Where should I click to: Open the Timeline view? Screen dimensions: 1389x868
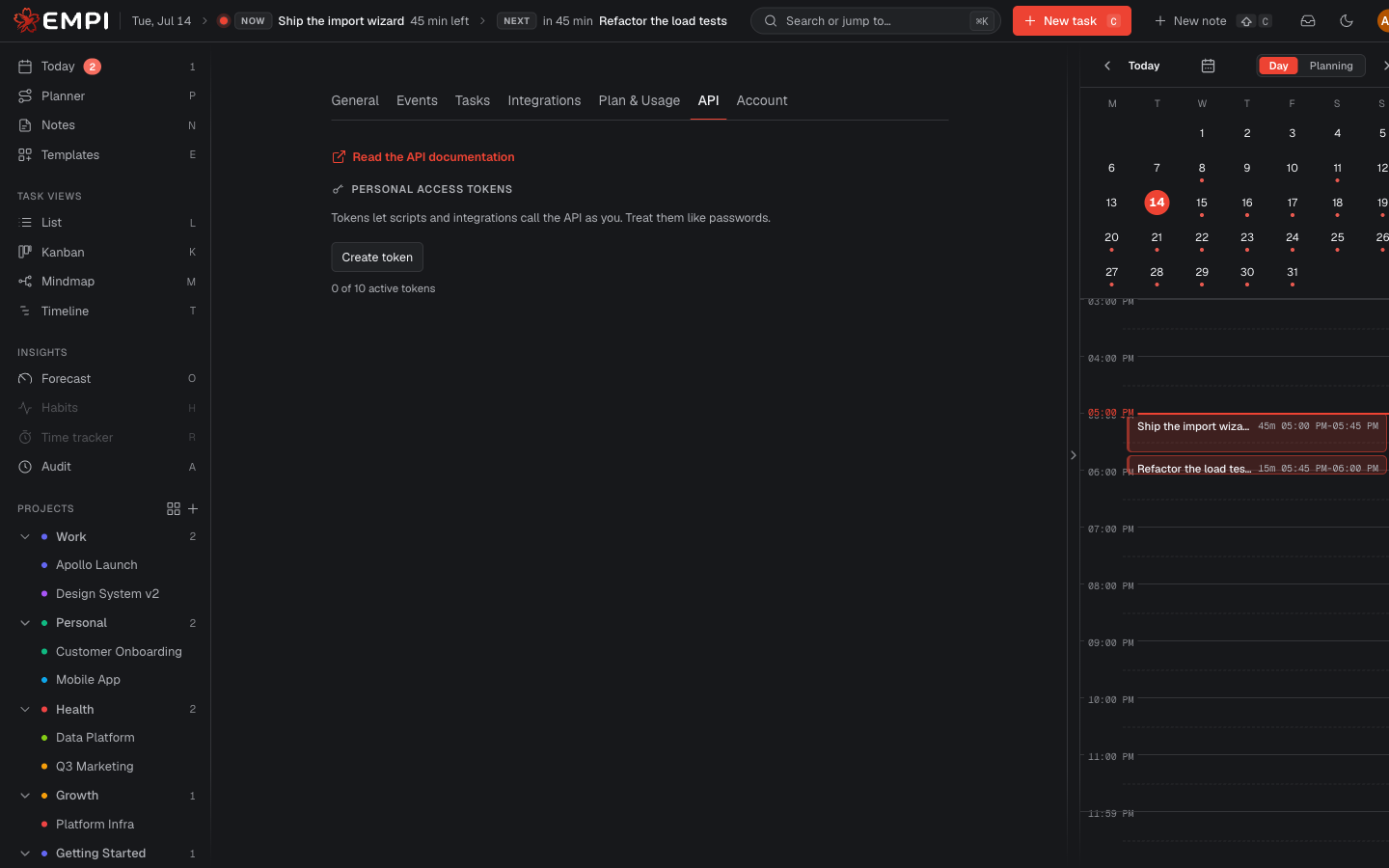(106, 311)
